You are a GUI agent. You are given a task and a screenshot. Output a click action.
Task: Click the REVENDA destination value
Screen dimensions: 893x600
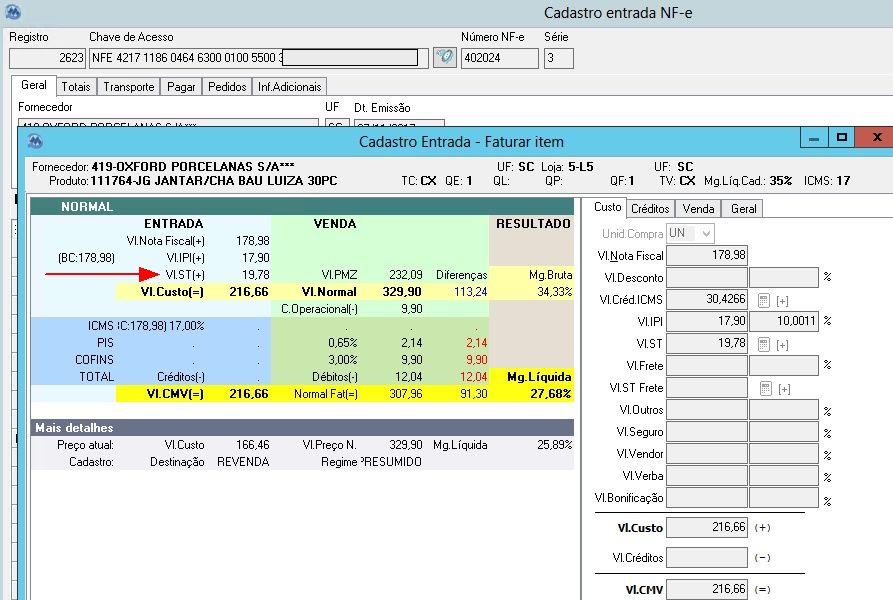tap(243, 462)
